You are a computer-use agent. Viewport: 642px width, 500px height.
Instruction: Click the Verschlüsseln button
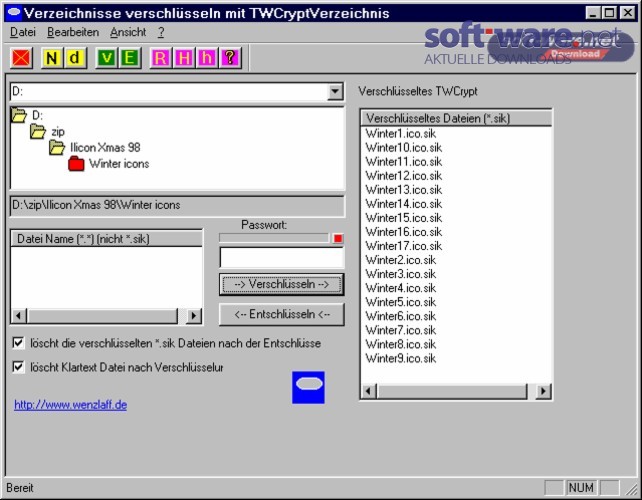[x=282, y=284]
